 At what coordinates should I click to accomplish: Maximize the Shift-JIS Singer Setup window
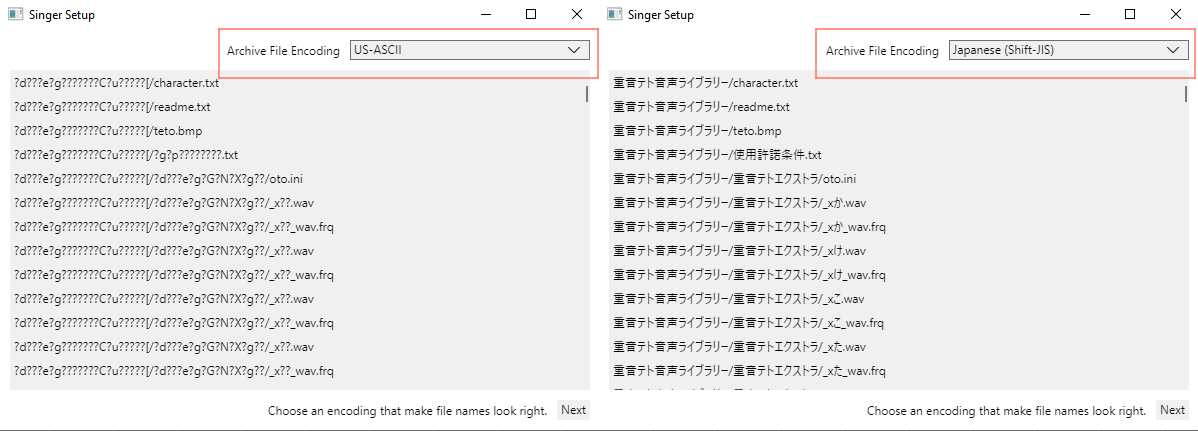pos(1130,15)
